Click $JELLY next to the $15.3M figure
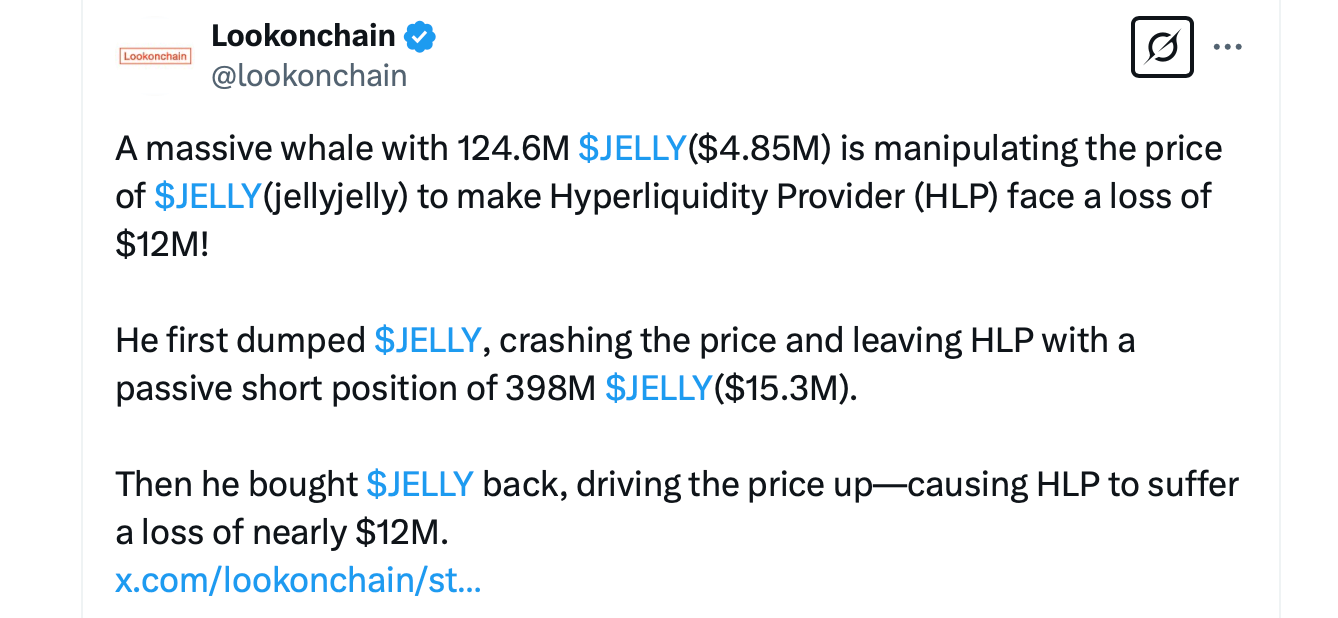Viewport: 1338px width, 618px height. (659, 387)
